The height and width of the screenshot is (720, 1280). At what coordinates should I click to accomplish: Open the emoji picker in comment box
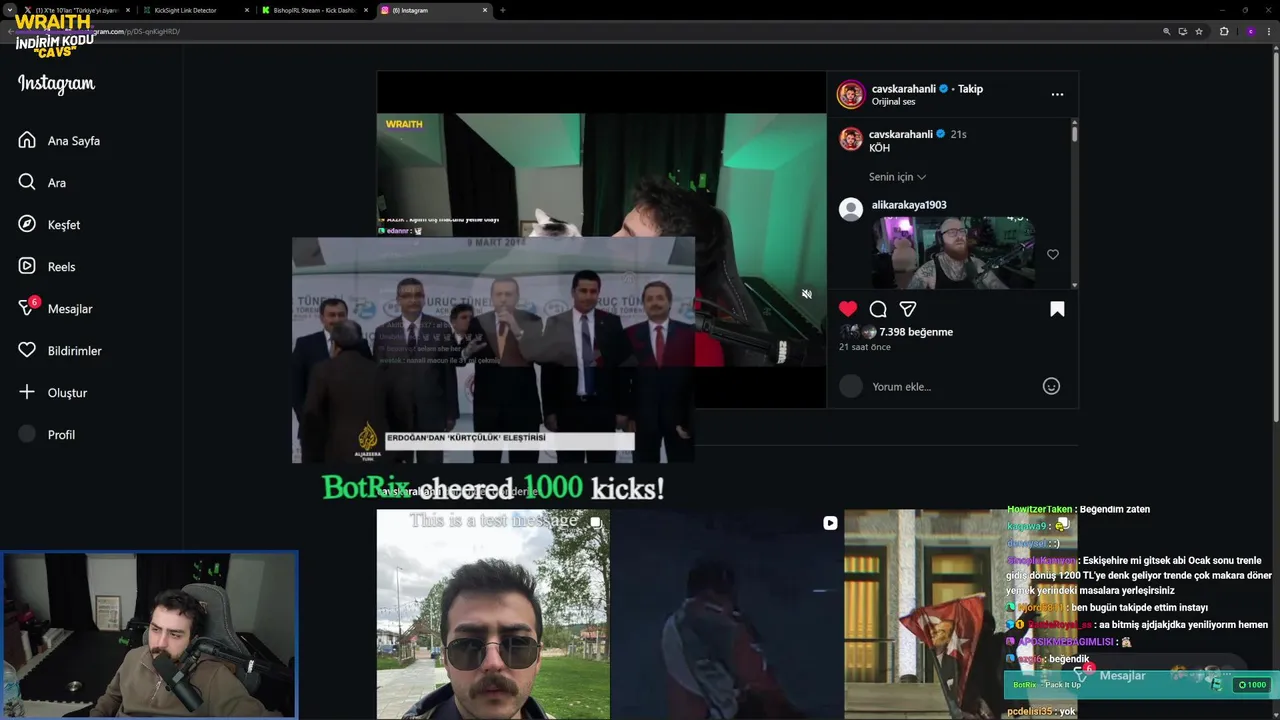click(1051, 386)
